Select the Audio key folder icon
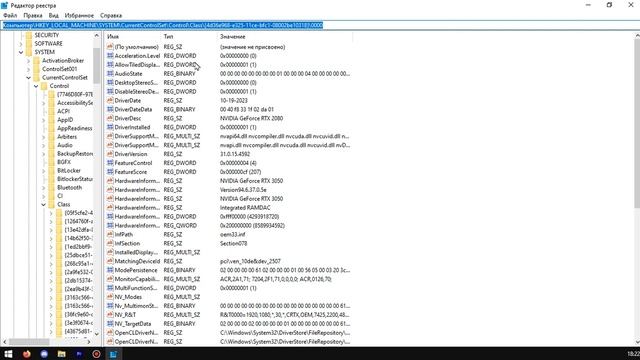This screenshot has height=360, width=640. tap(51, 145)
